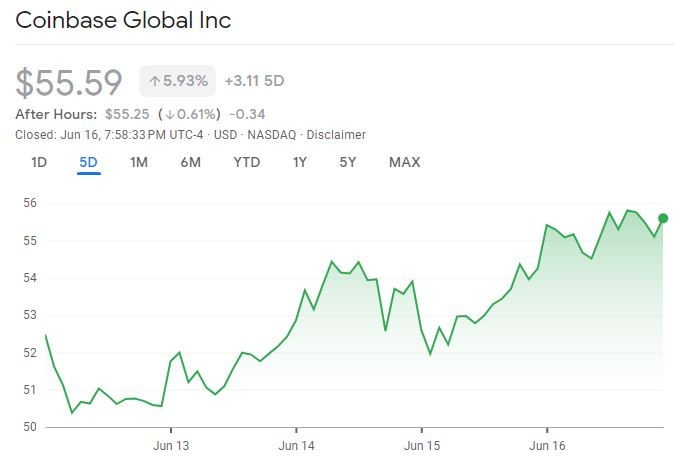The width and height of the screenshot is (674, 461).
Task: Click the green dot at chart end
Action: 662,218
